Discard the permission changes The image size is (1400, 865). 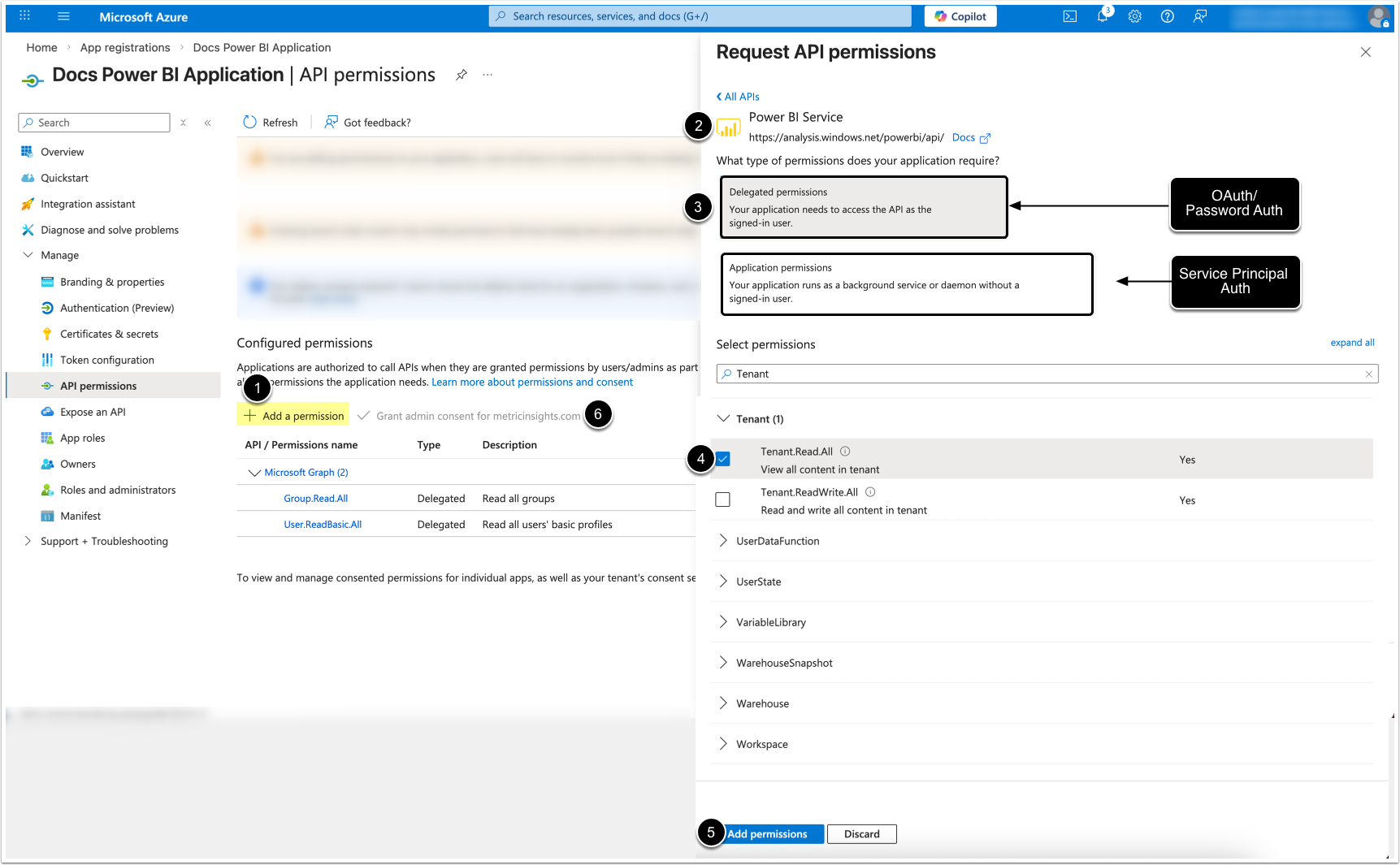tap(862, 834)
